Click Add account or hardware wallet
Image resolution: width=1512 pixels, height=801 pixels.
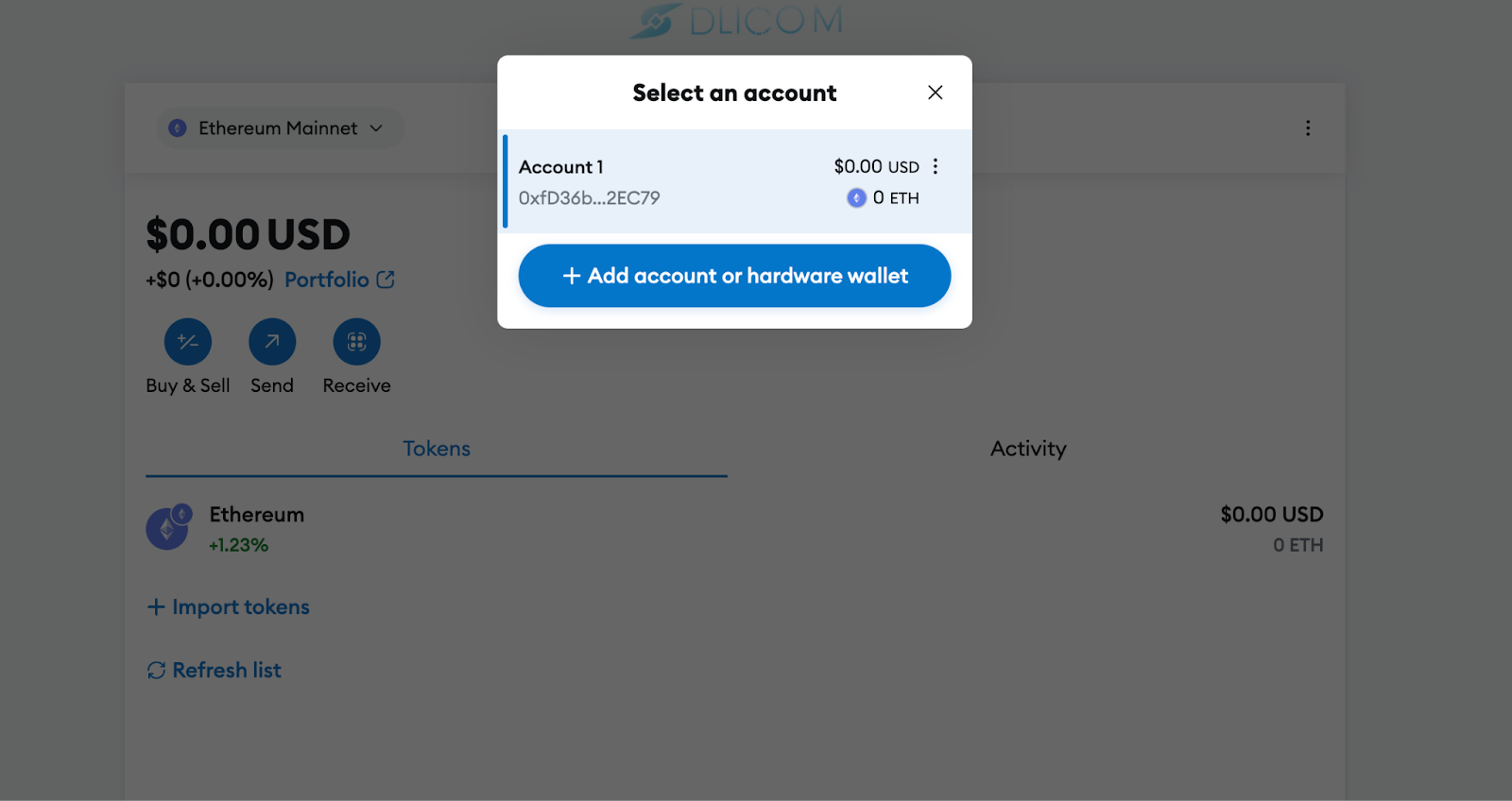click(734, 276)
